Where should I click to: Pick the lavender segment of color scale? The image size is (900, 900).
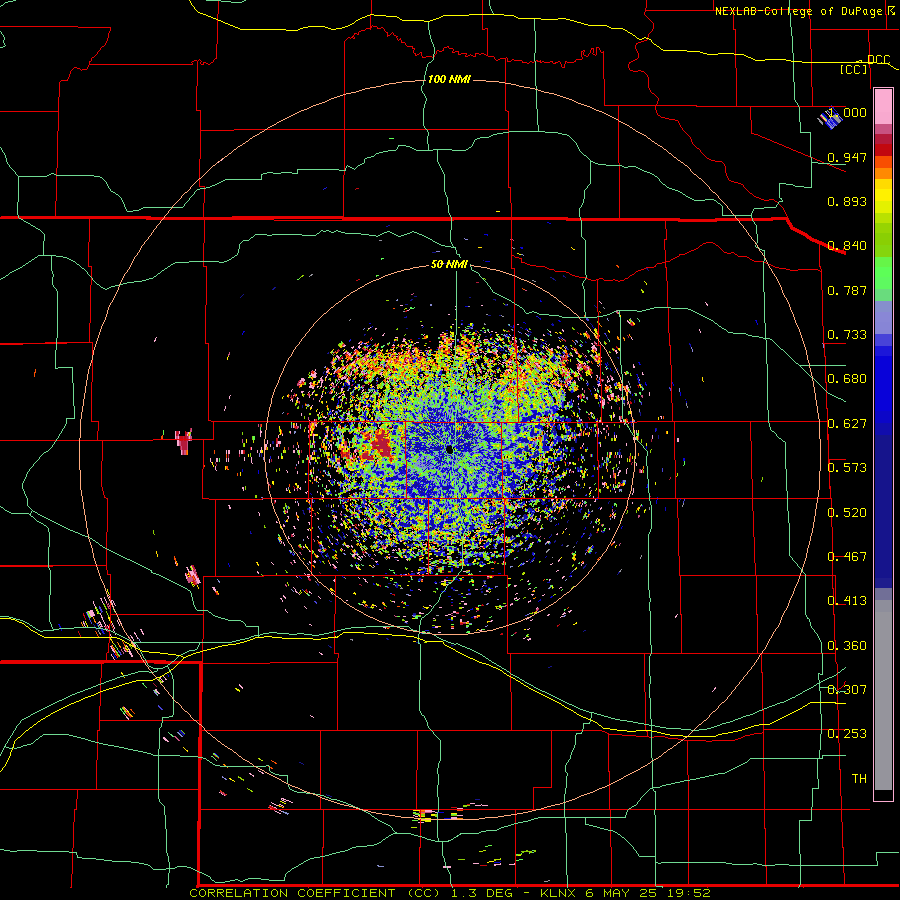point(883,317)
